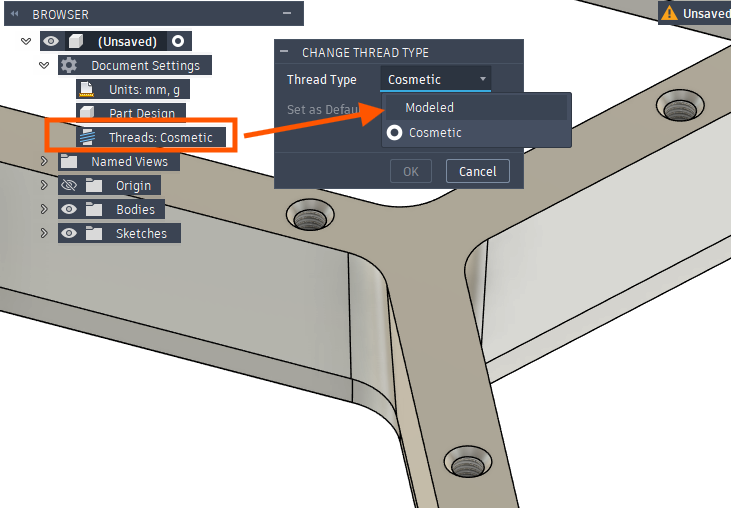This screenshot has height=508, width=731.
Task: Click the Named Views folder icon
Action: click(69, 161)
